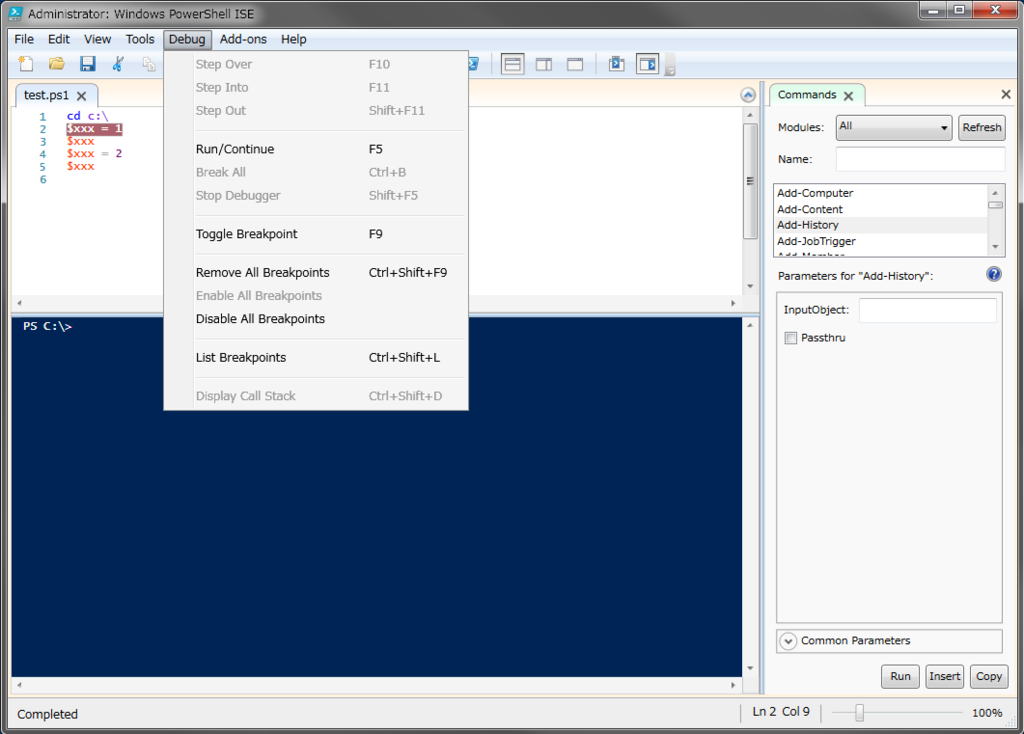Save the script with the floppy disk icon

(x=88, y=63)
